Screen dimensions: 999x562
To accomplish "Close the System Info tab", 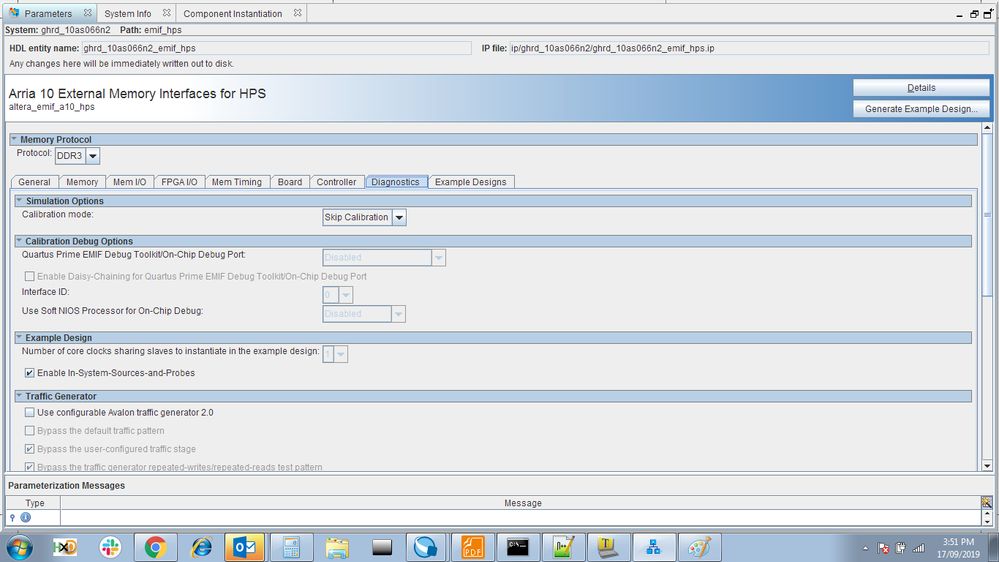I will click(166, 13).
